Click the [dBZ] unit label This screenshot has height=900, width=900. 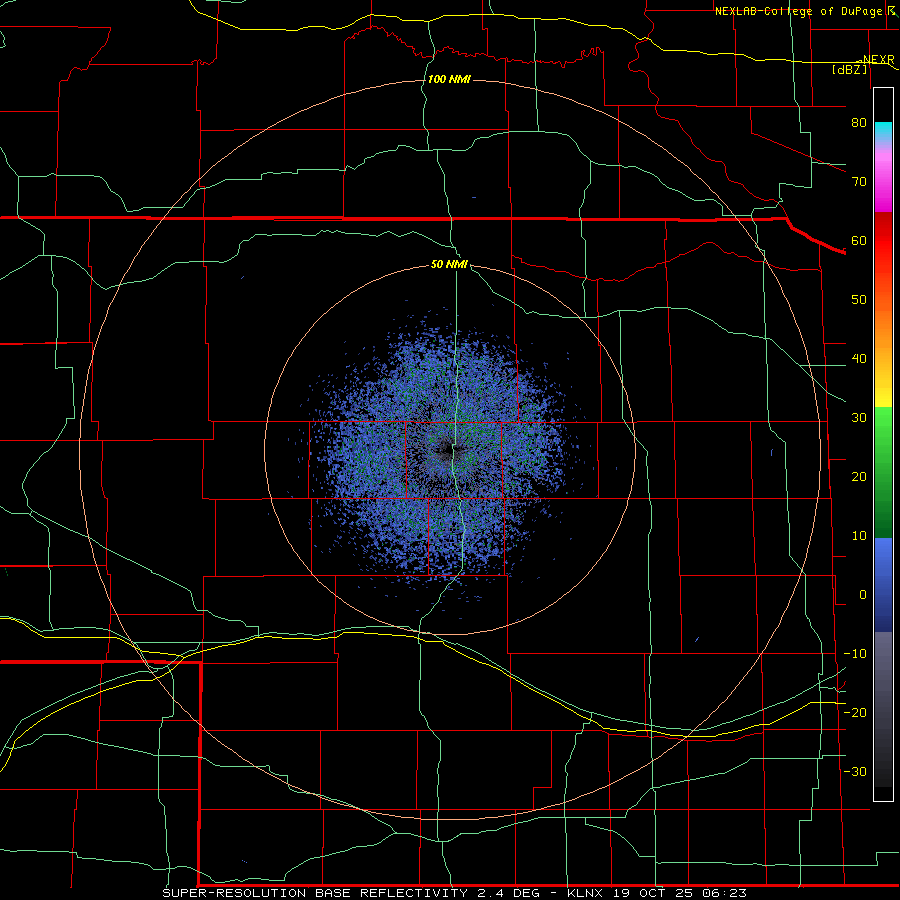point(849,69)
